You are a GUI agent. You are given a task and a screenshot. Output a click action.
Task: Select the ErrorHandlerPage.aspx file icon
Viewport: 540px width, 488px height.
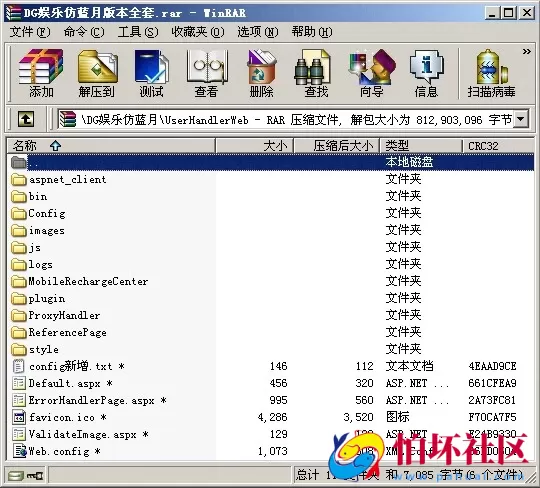pos(19,400)
